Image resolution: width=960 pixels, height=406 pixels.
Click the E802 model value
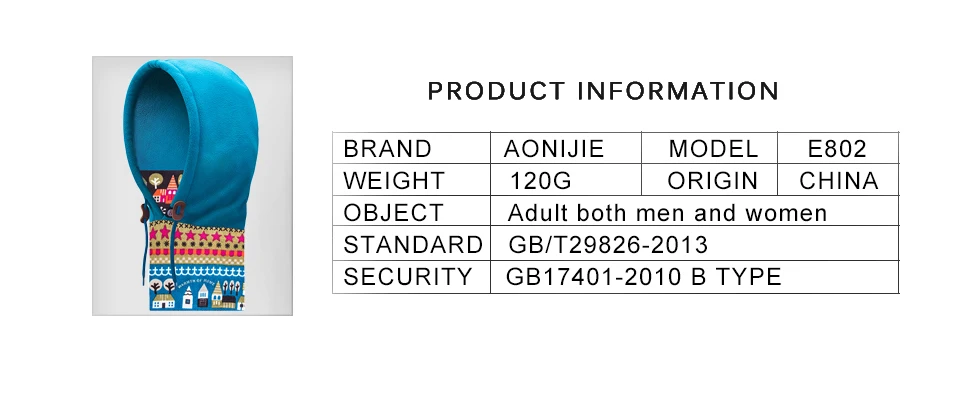[x=838, y=148]
